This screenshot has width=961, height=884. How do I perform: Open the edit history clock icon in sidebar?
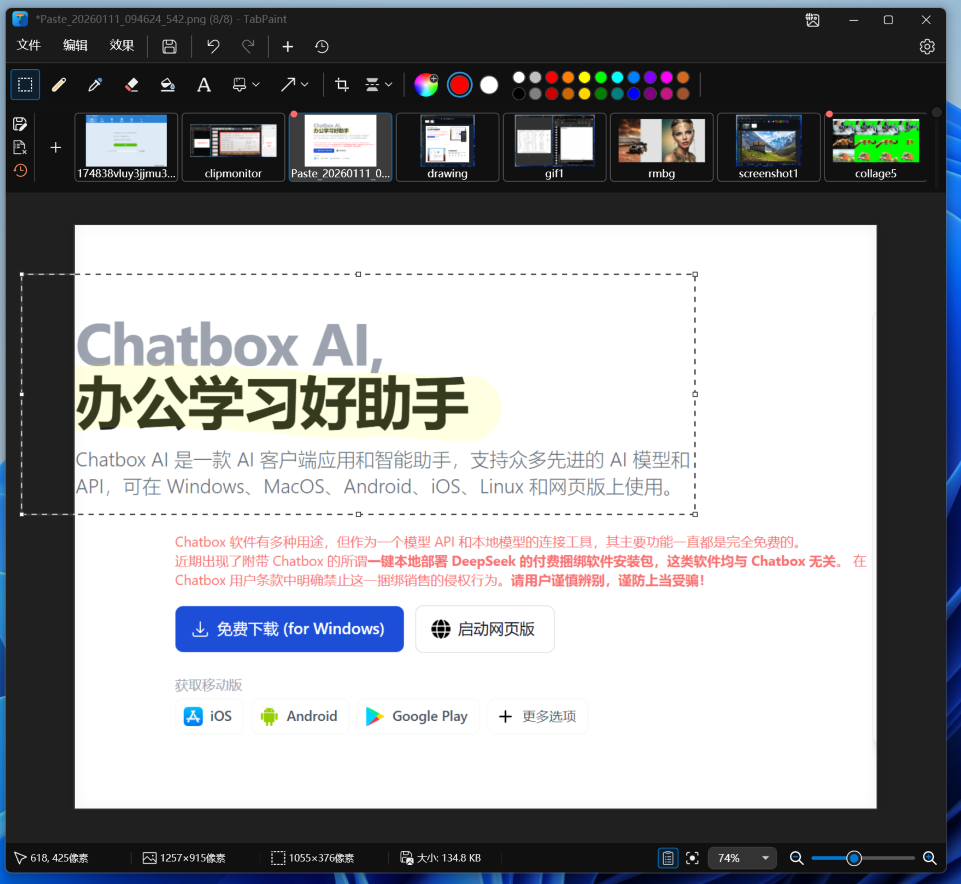pos(20,171)
